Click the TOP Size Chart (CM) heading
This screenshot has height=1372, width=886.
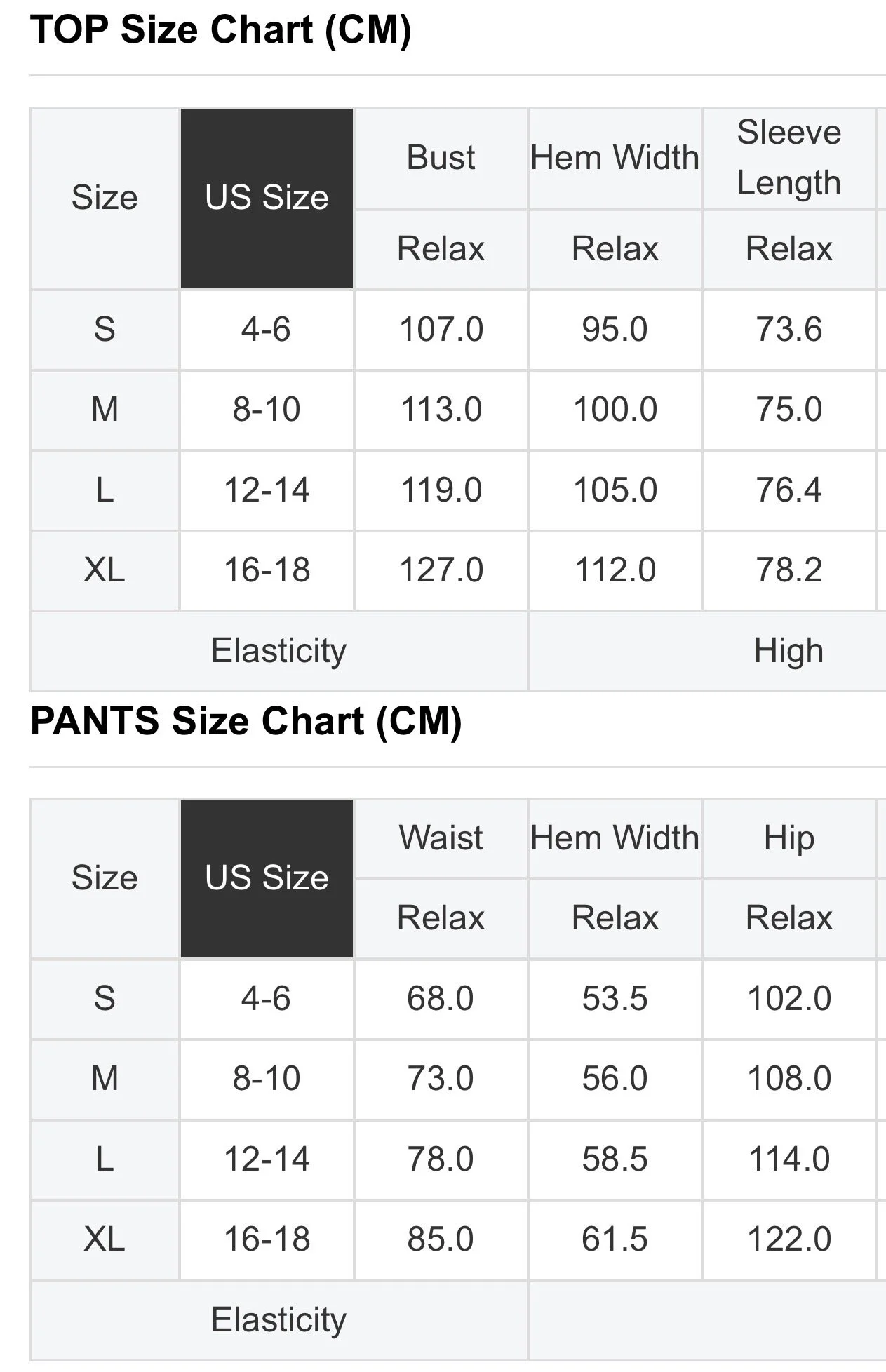(220, 30)
